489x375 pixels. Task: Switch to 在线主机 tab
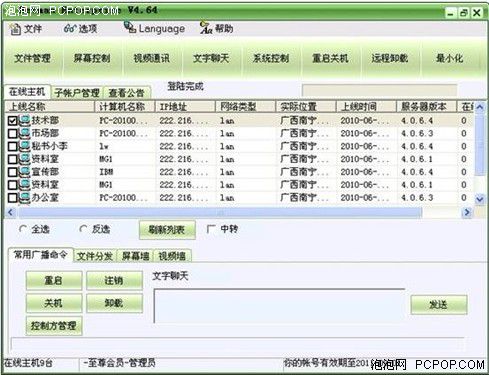point(27,91)
